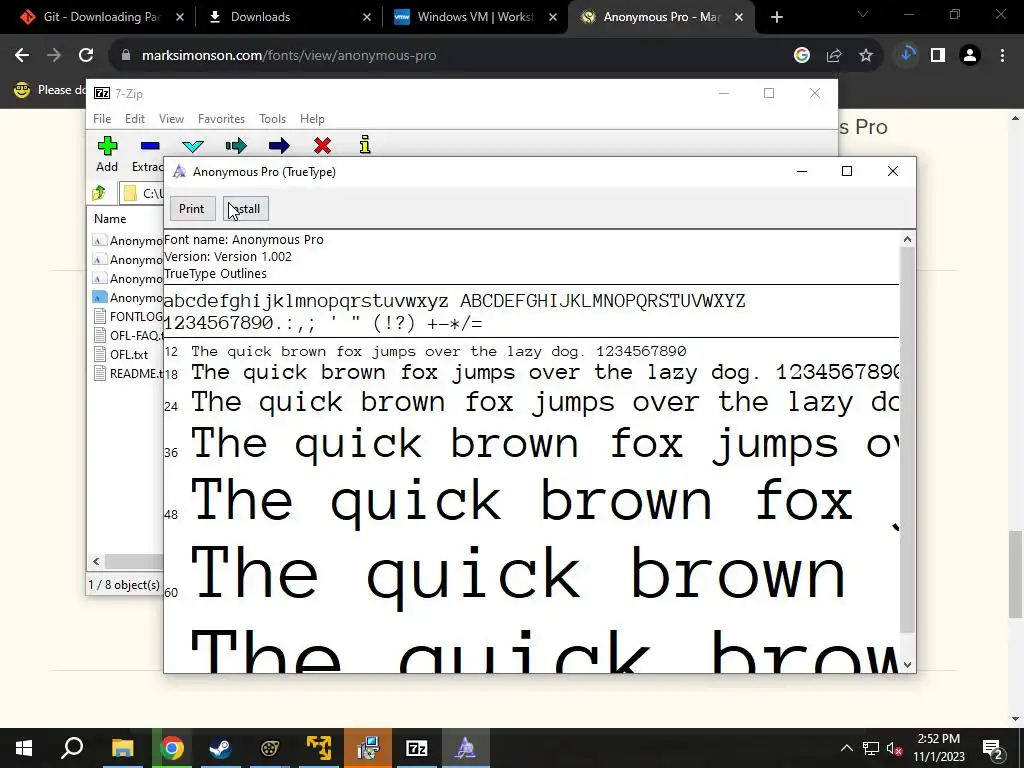Click the Info icon in 7-Zip toolbar
The width and height of the screenshot is (1024, 768).
pos(365,145)
